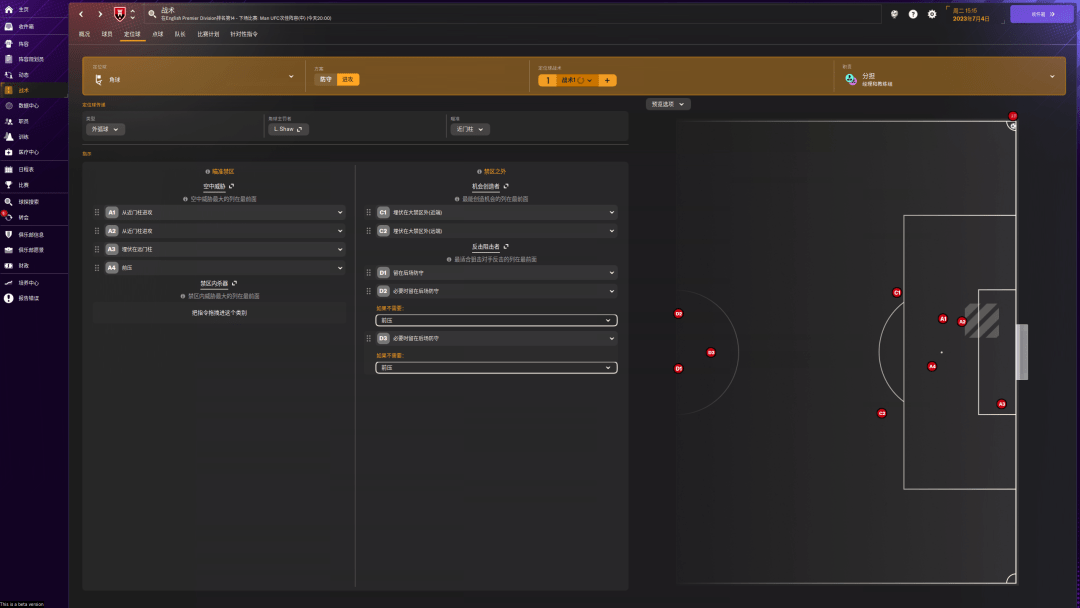The image size is (1080, 608).
Task: Click the date and time display
Action: click(x=972, y=14)
